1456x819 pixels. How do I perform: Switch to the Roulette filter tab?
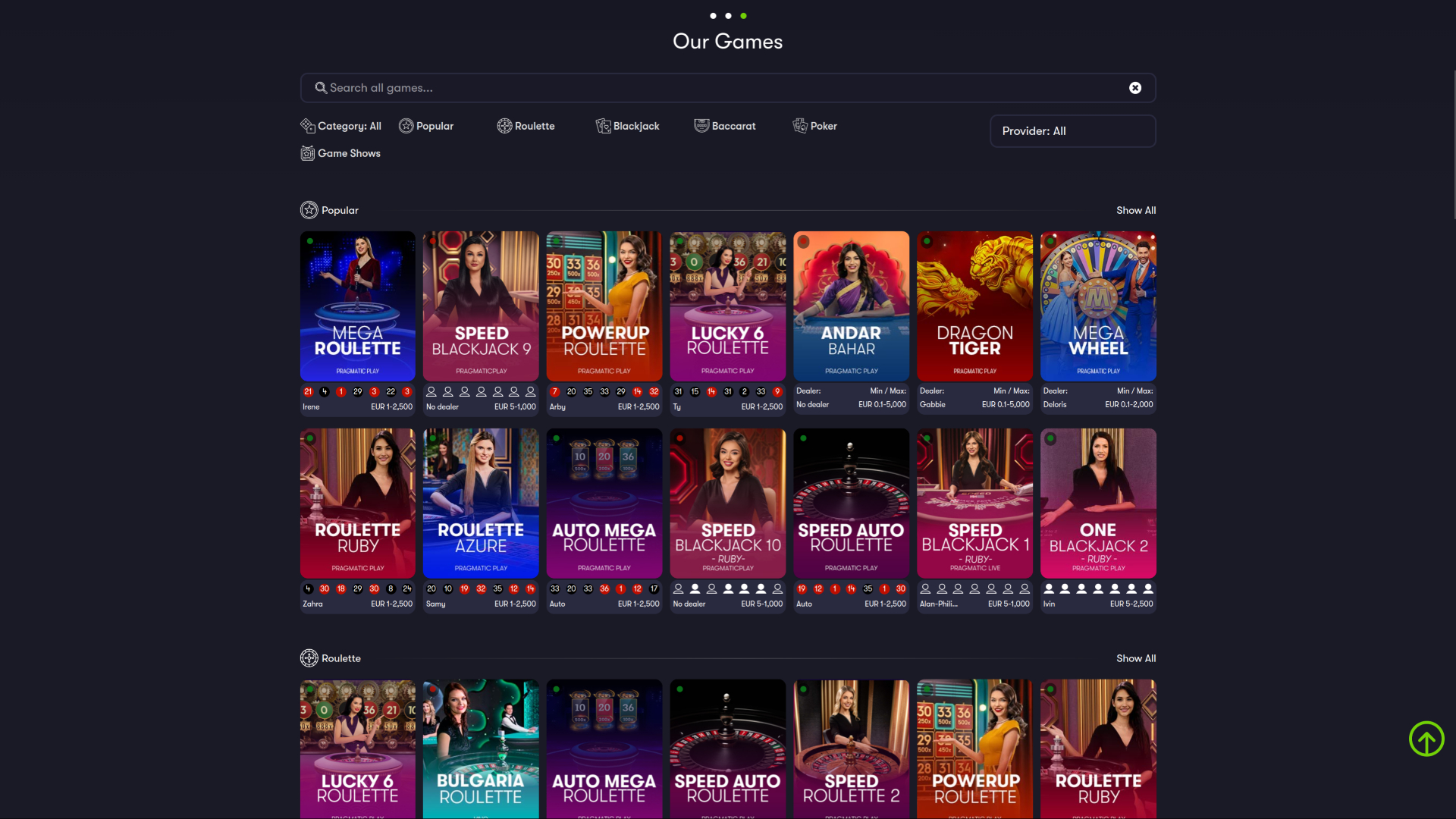coord(526,126)
